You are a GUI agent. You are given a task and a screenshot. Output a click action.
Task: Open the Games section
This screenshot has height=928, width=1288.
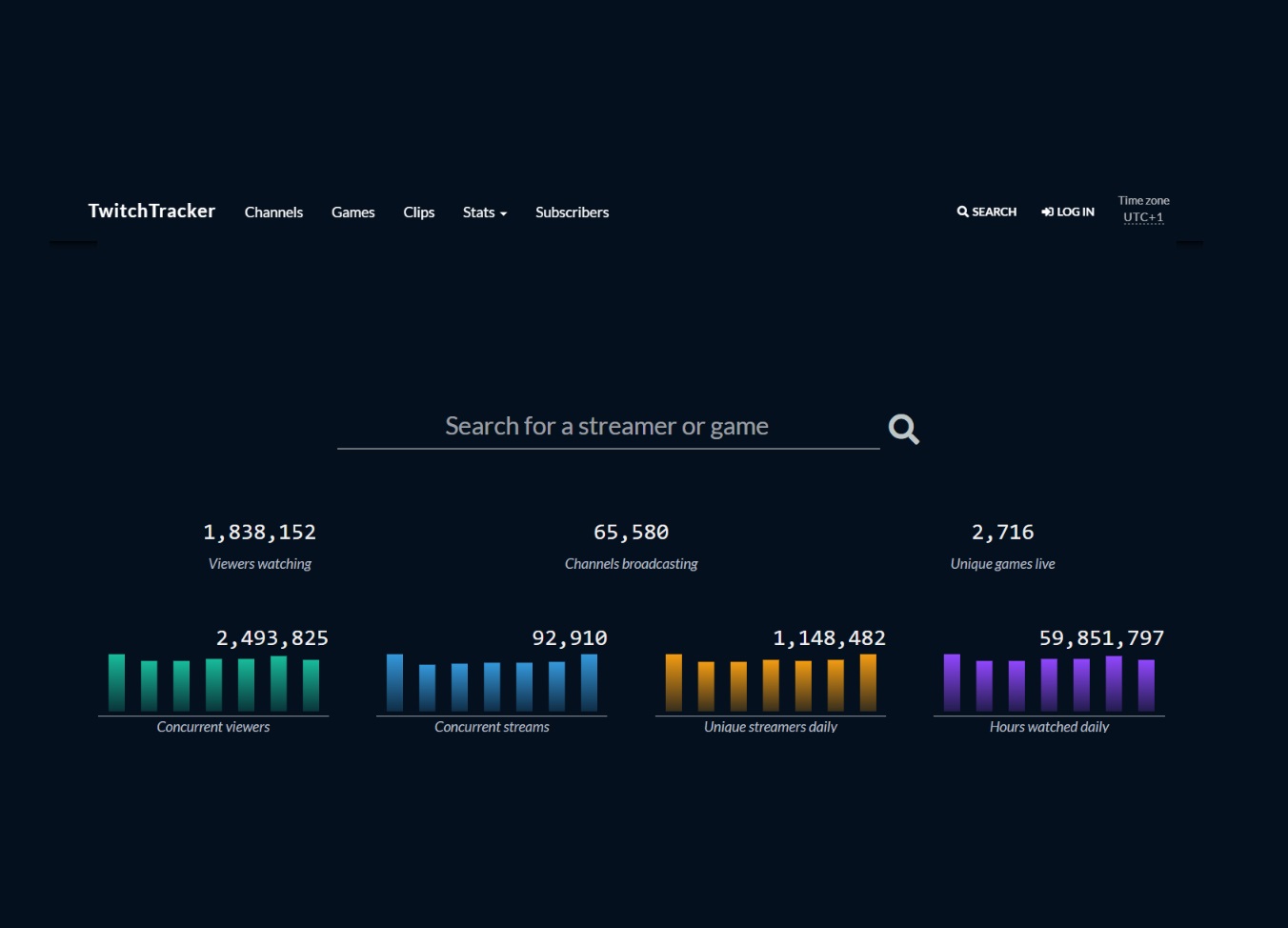pyautogui.click(x=352, y=212)
